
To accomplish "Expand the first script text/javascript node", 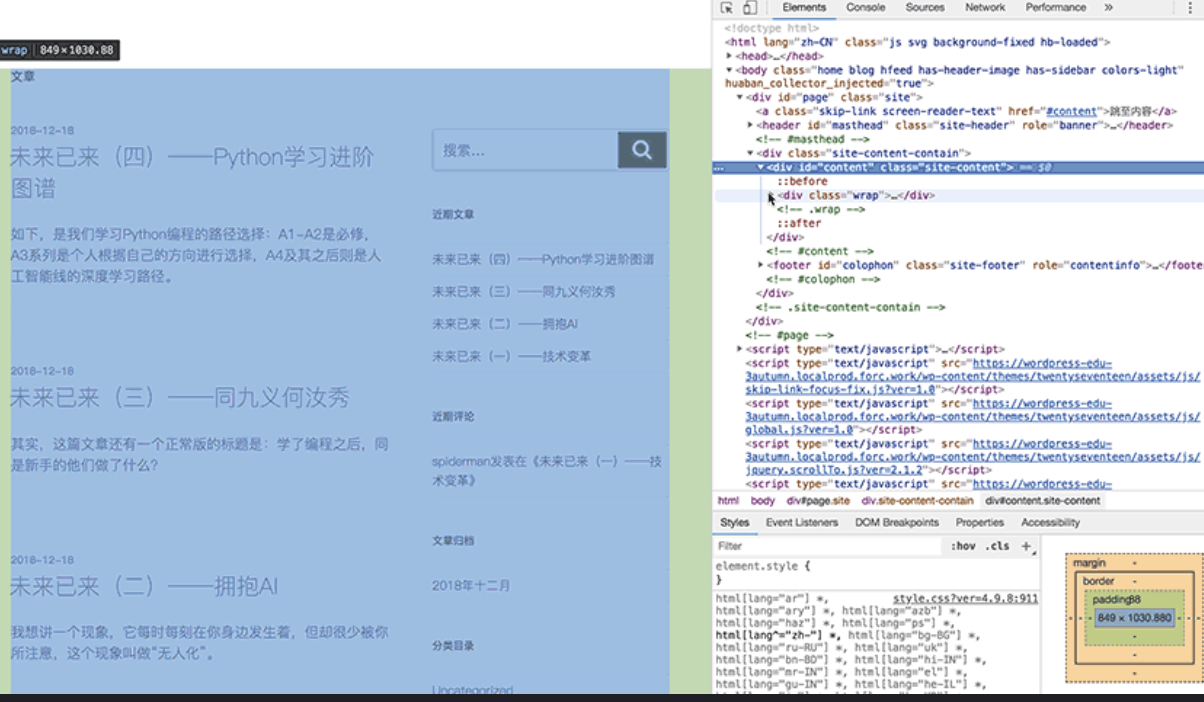I will click(740, 349).
